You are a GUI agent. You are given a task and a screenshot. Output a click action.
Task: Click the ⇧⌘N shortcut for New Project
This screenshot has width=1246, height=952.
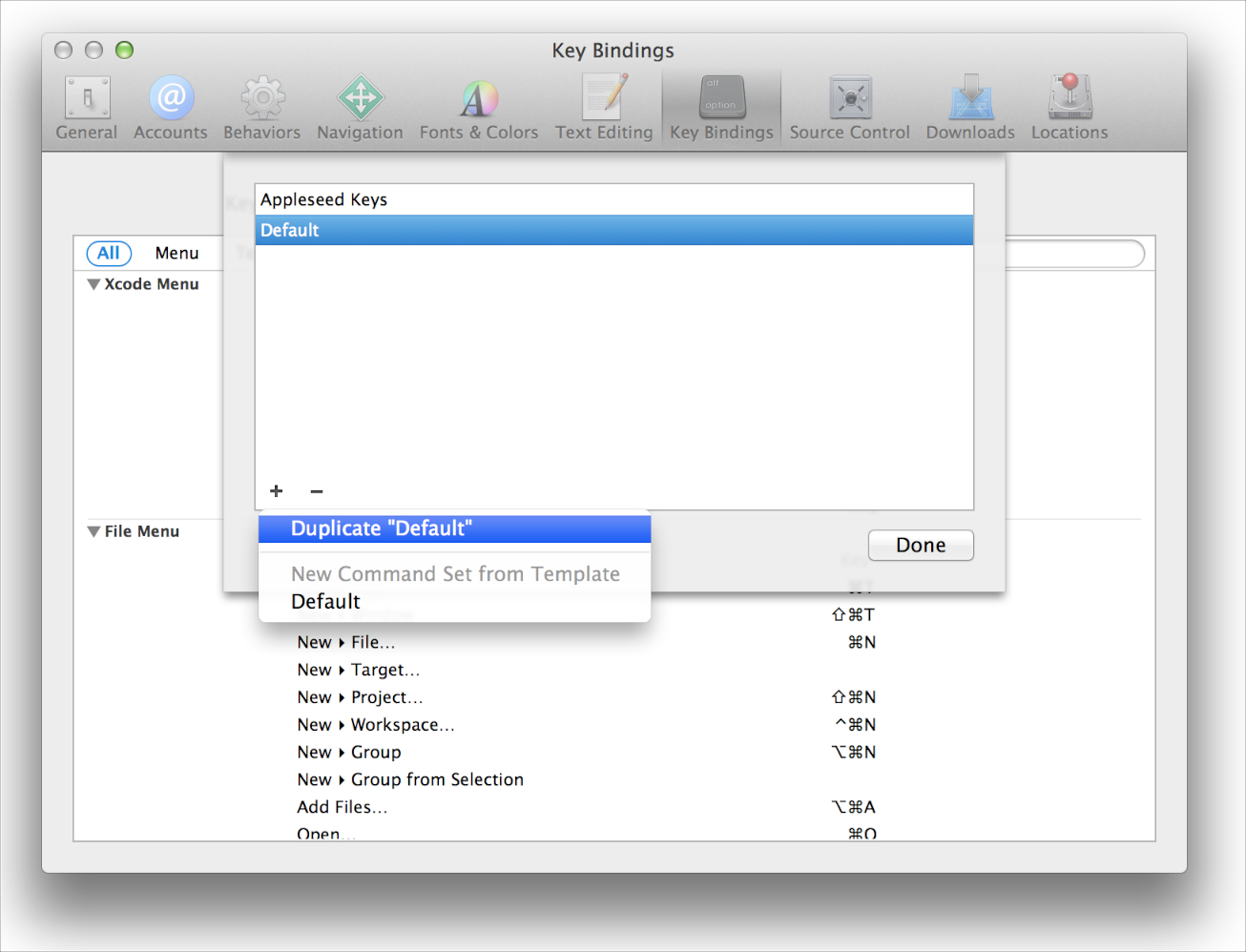[x=854, y=697]
